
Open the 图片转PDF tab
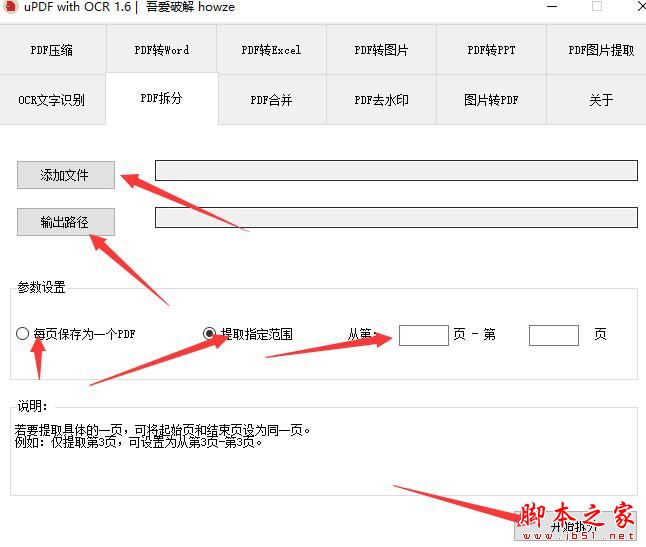pos(491,100)
